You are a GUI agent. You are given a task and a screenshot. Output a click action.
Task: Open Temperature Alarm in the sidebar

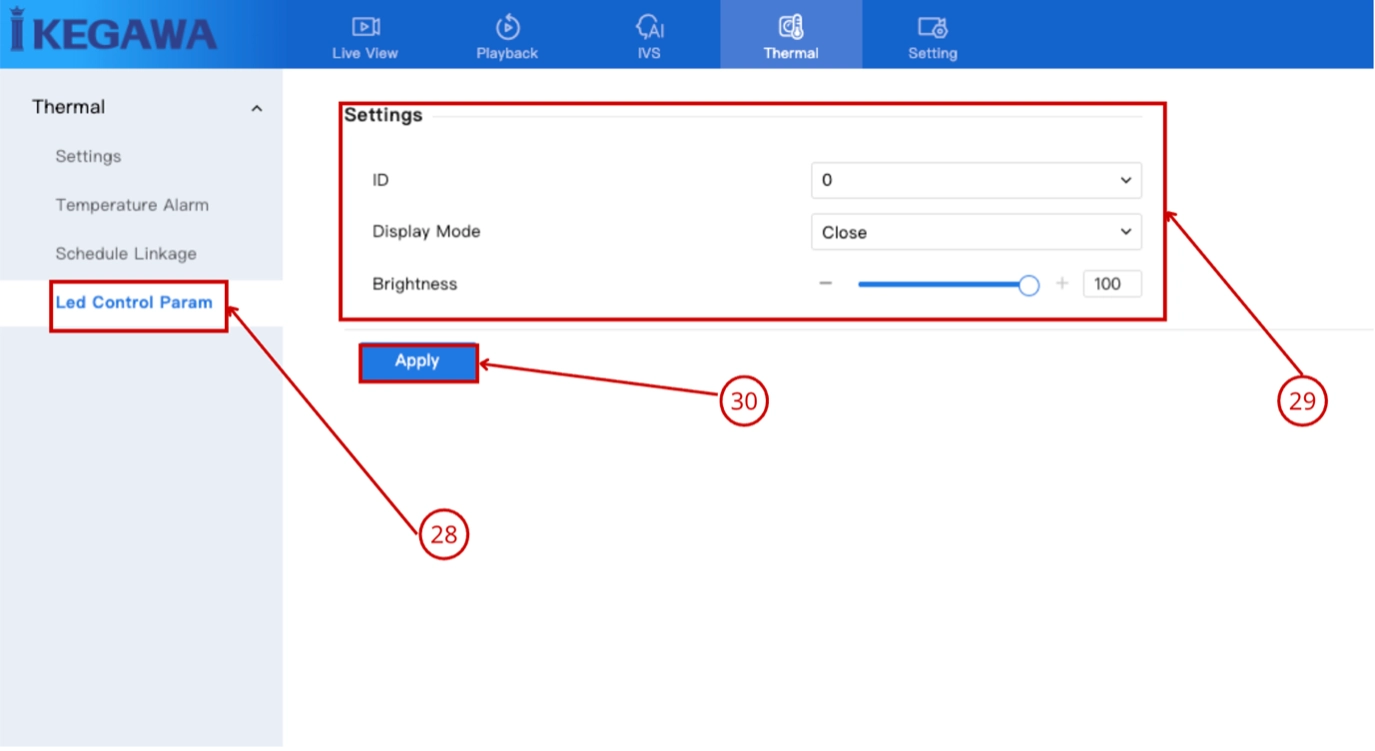[x=132, y=205]
